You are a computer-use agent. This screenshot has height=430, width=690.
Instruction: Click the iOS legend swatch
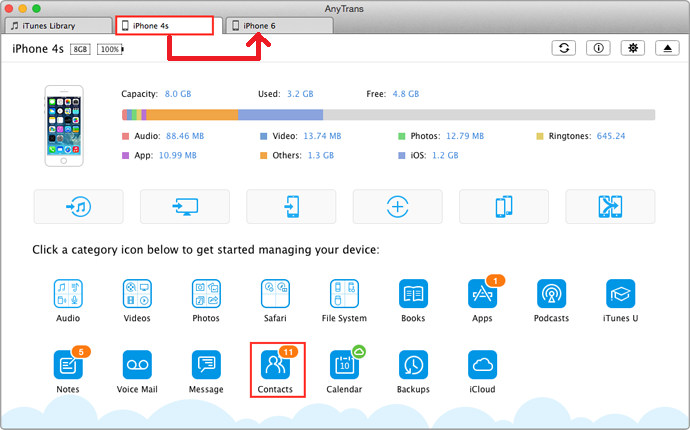pos(401,155)
